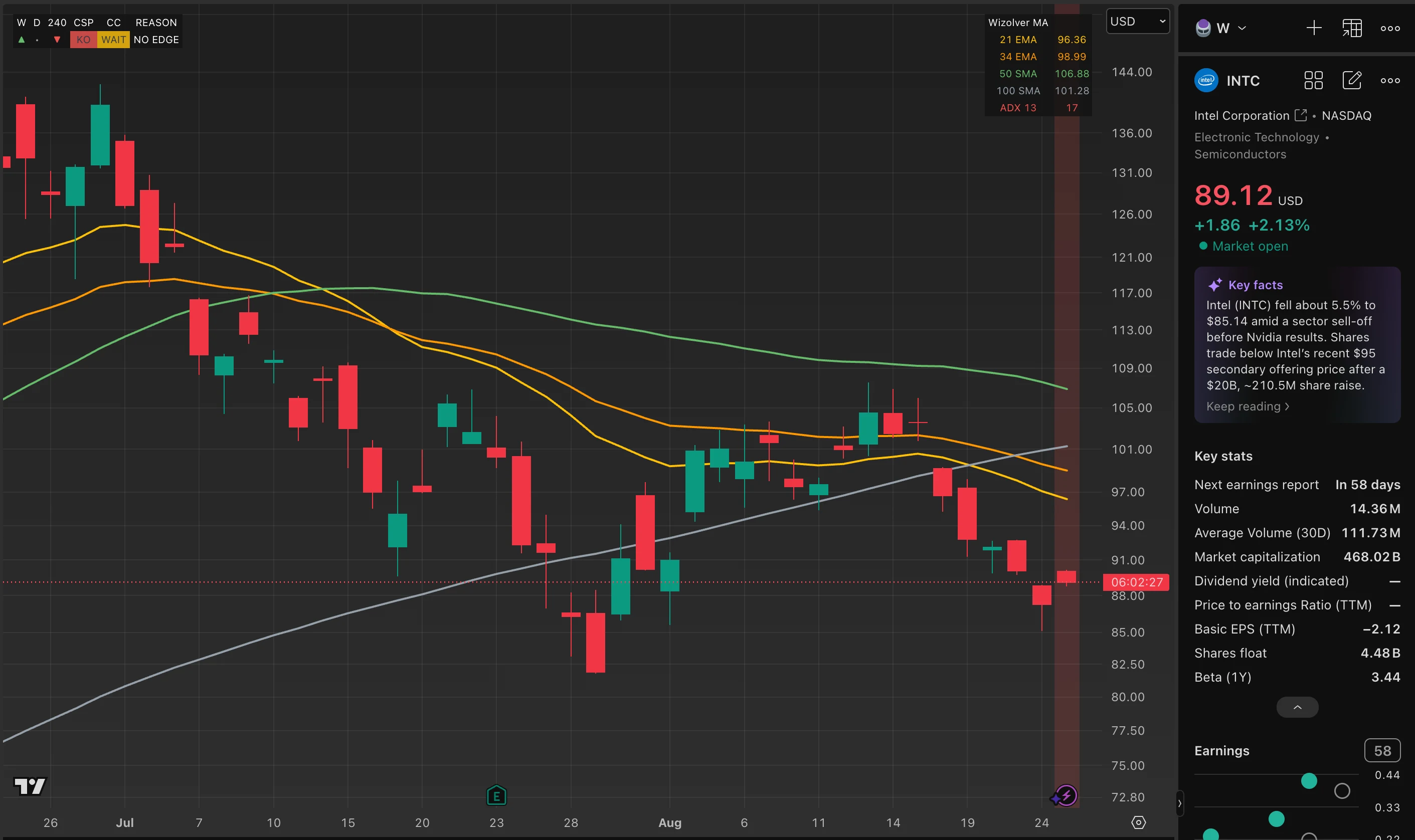Collapse the right side panel
Viewport: 1415px width, 840px height.
[x=1179, y=803]
